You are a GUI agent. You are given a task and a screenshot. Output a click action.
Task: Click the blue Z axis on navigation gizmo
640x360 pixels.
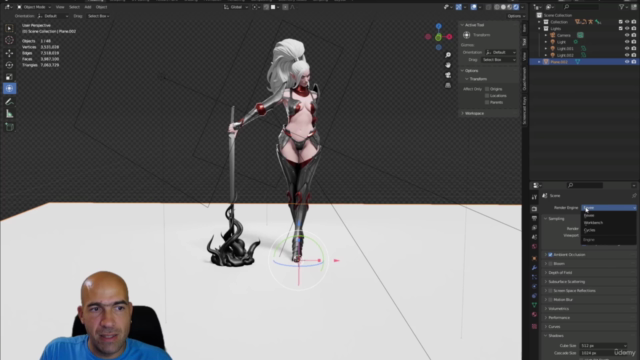point(438,26)
